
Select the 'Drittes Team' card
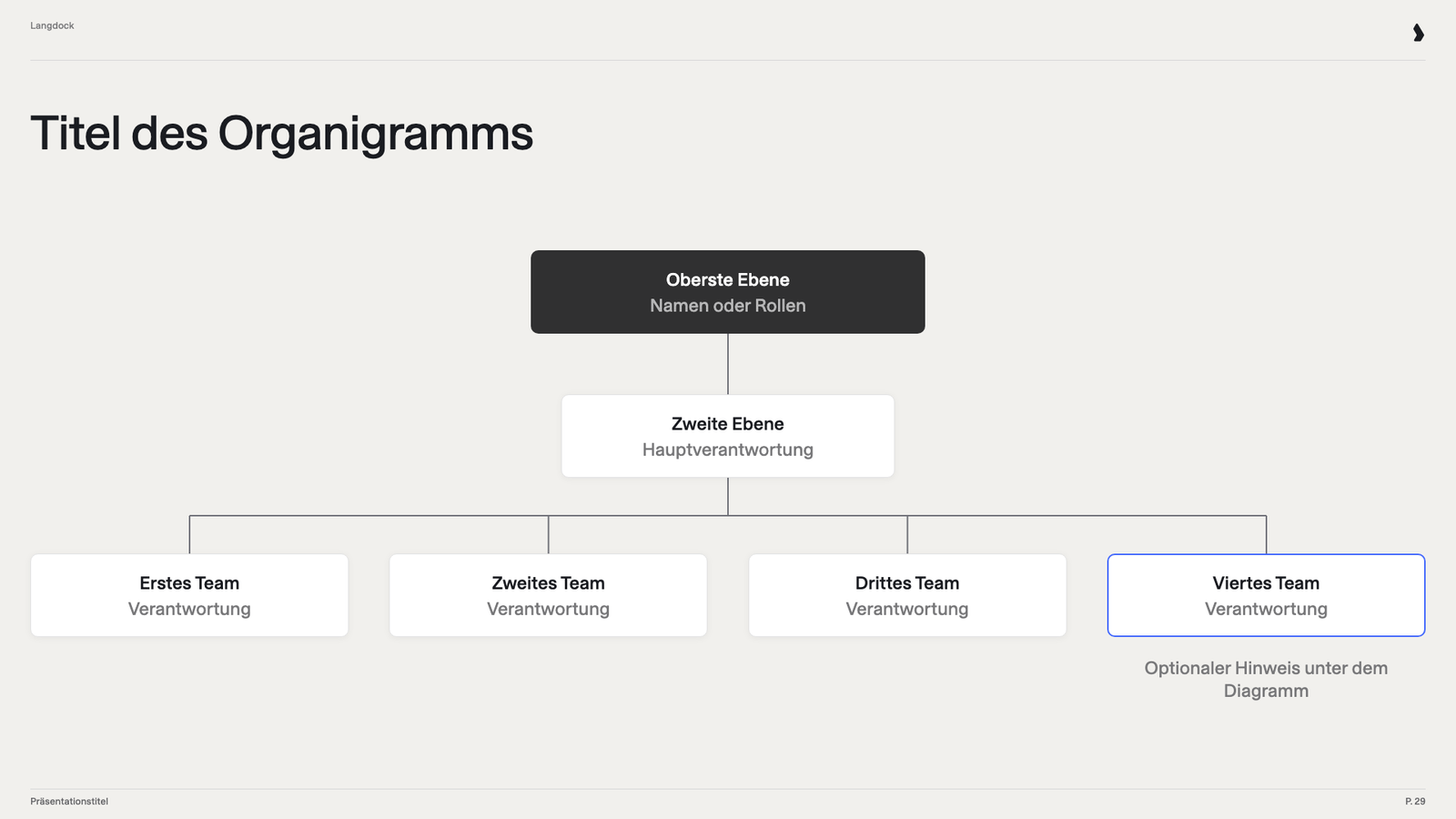tap(907, 595)
